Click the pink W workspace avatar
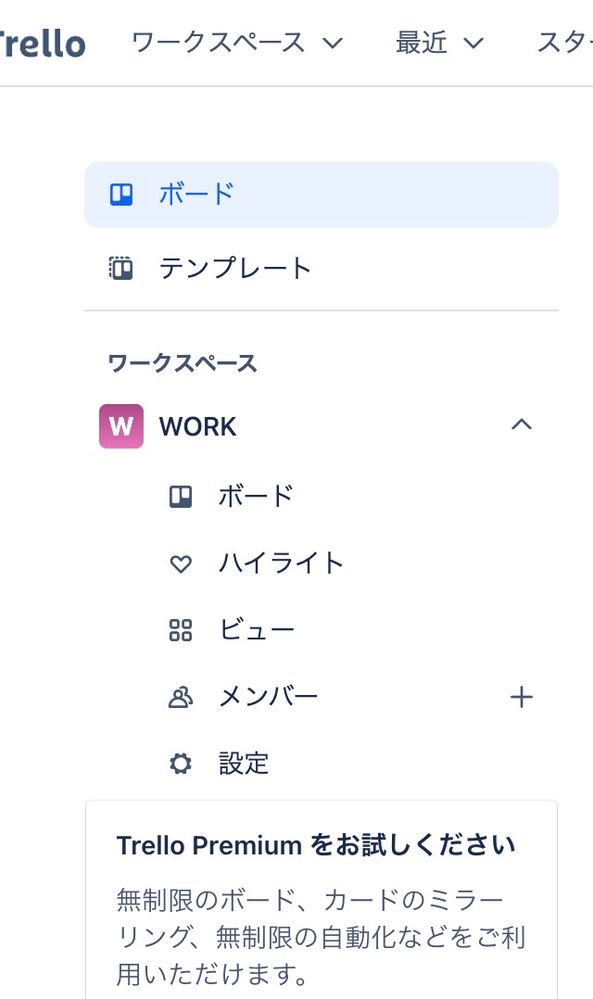 click(121, 426)
